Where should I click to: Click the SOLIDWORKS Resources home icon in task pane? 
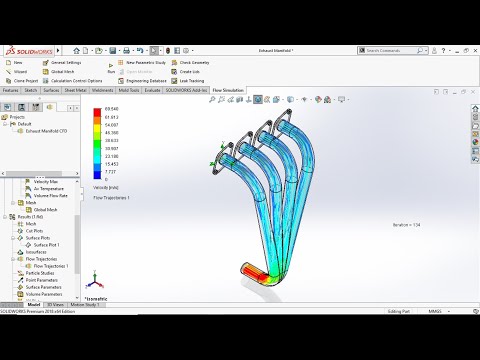tap(475, 108)
